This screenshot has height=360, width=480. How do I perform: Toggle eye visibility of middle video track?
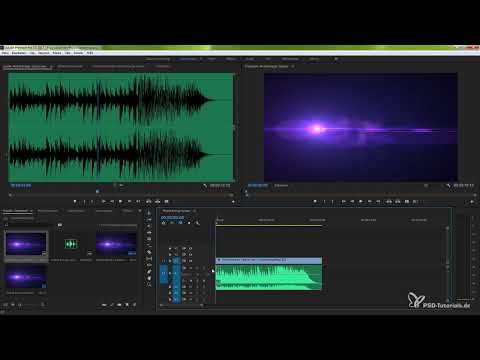(190, 254)
